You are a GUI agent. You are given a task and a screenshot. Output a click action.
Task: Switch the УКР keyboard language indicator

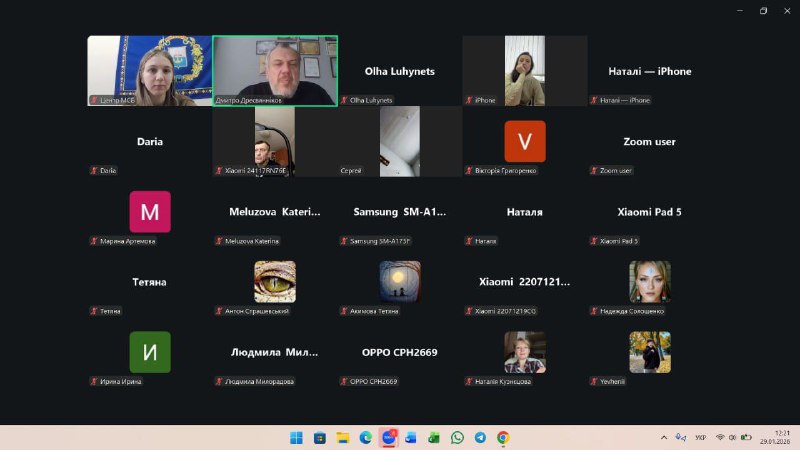pos(701,438)
